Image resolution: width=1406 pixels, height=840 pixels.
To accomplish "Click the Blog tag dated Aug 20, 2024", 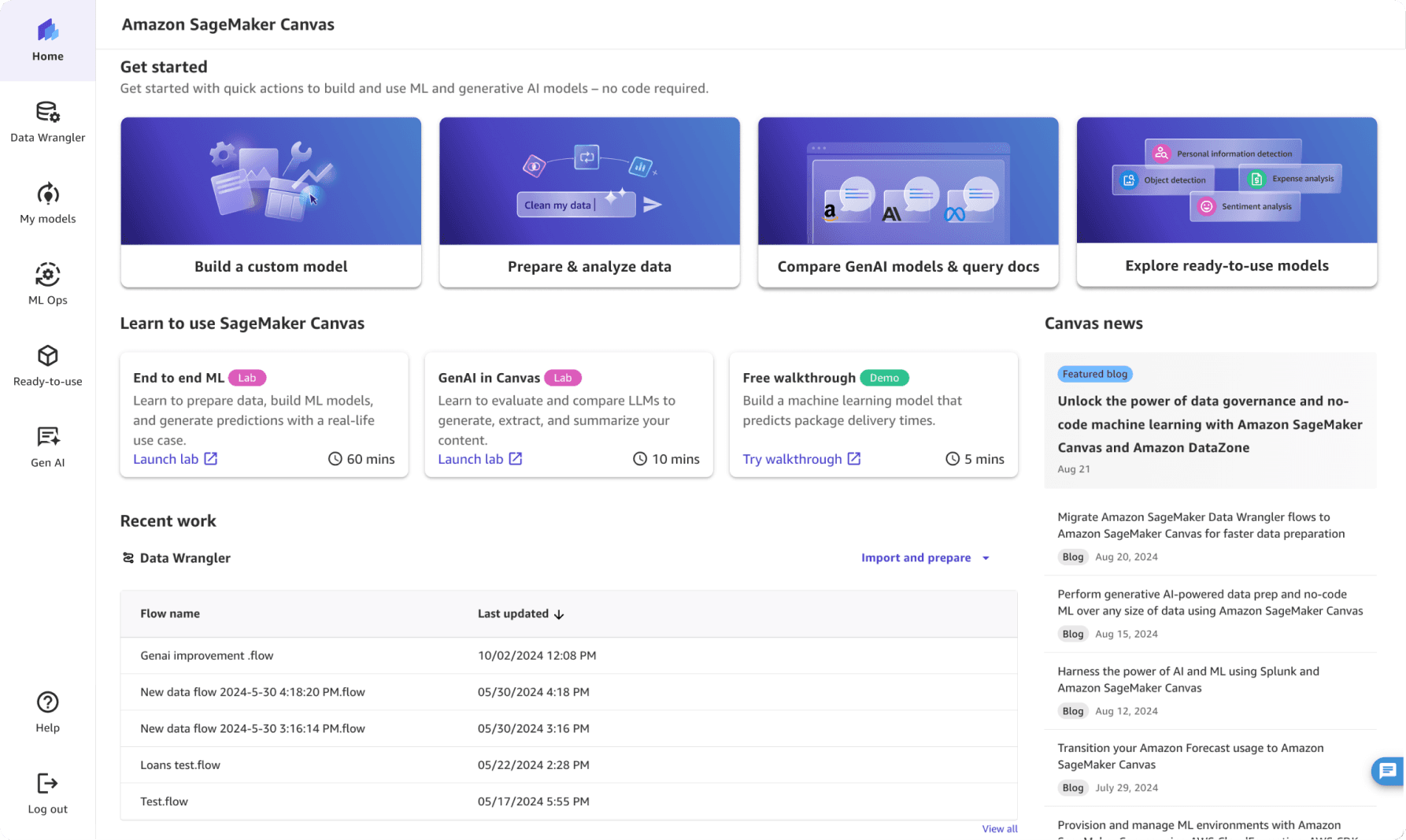I will point(1073,557).
